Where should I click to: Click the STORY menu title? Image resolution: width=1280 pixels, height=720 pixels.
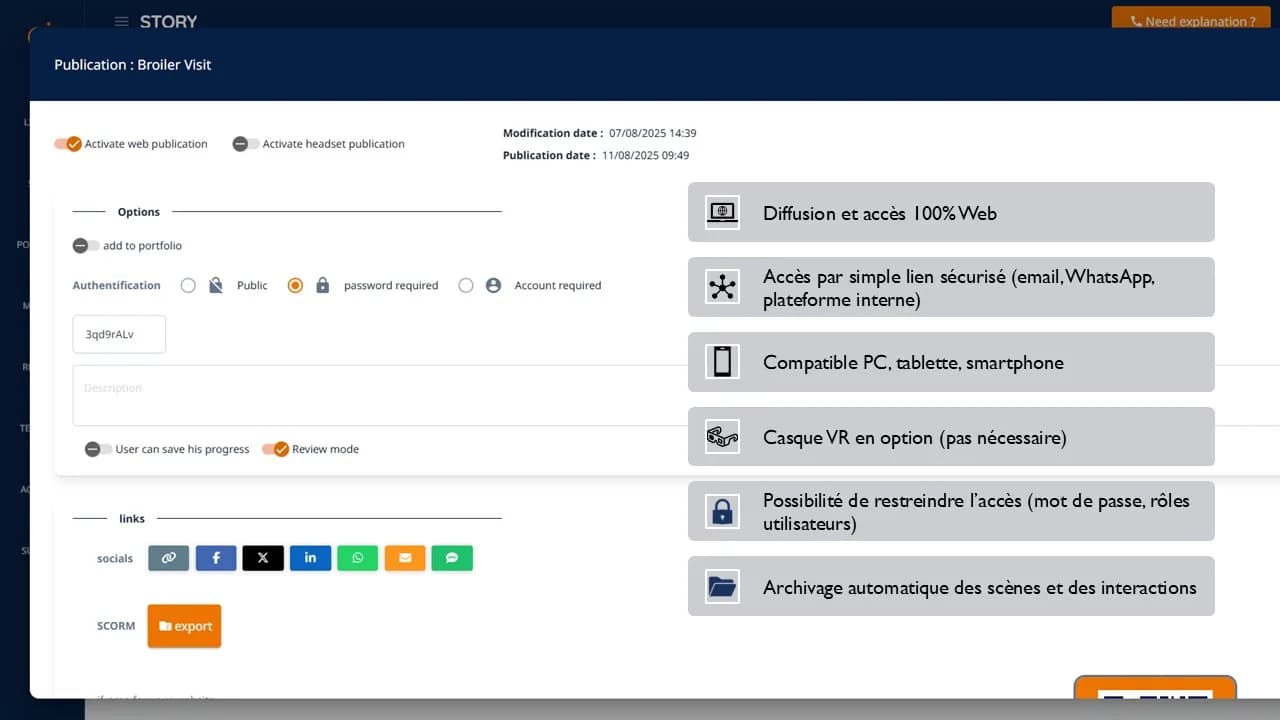pos(168,21)
